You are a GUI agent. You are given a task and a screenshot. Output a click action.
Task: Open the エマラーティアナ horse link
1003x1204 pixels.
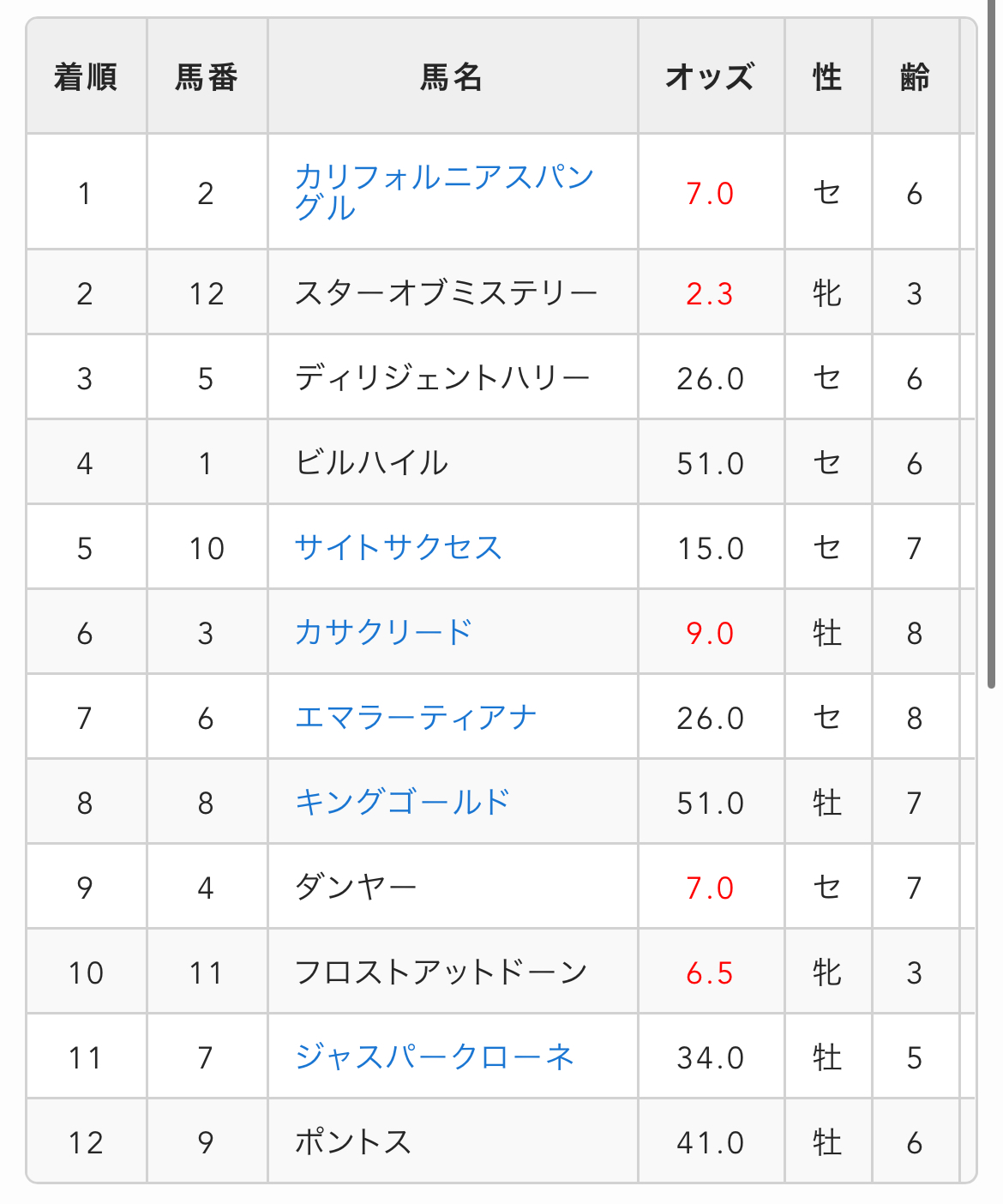[416, 717]
